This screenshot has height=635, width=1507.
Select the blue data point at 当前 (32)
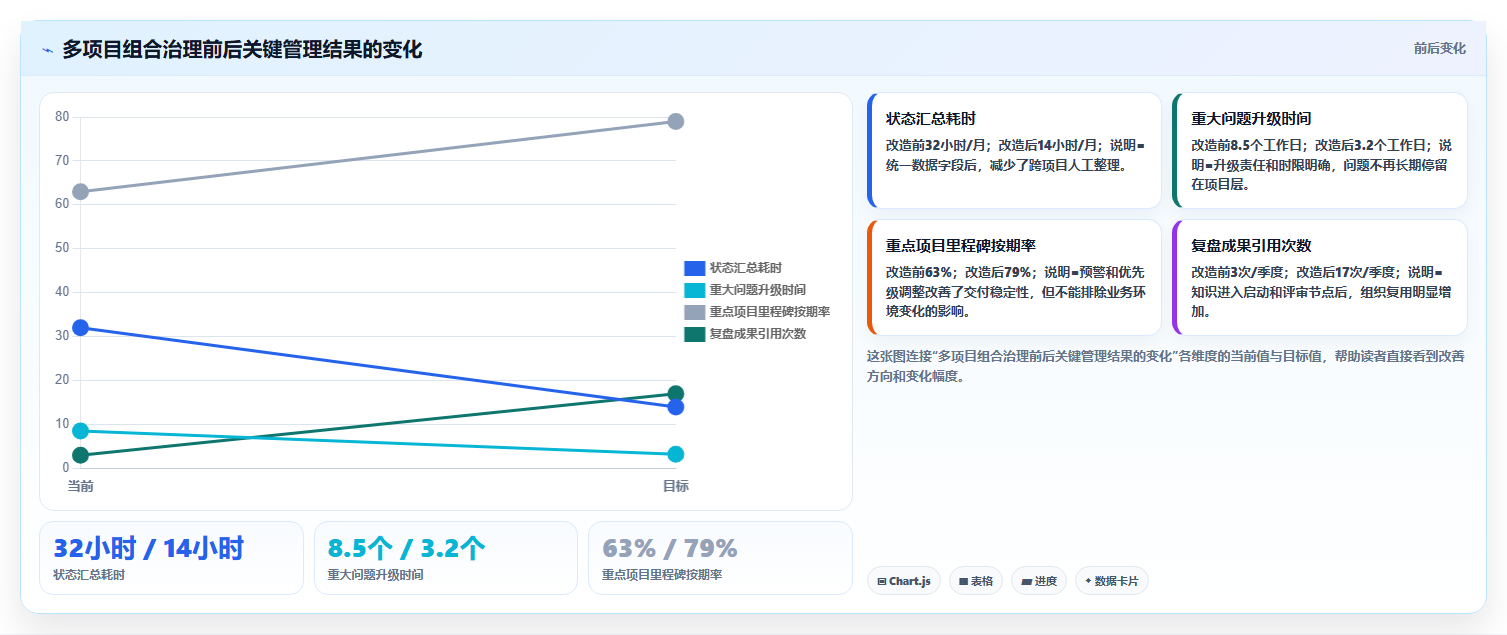tap(81, 327)
